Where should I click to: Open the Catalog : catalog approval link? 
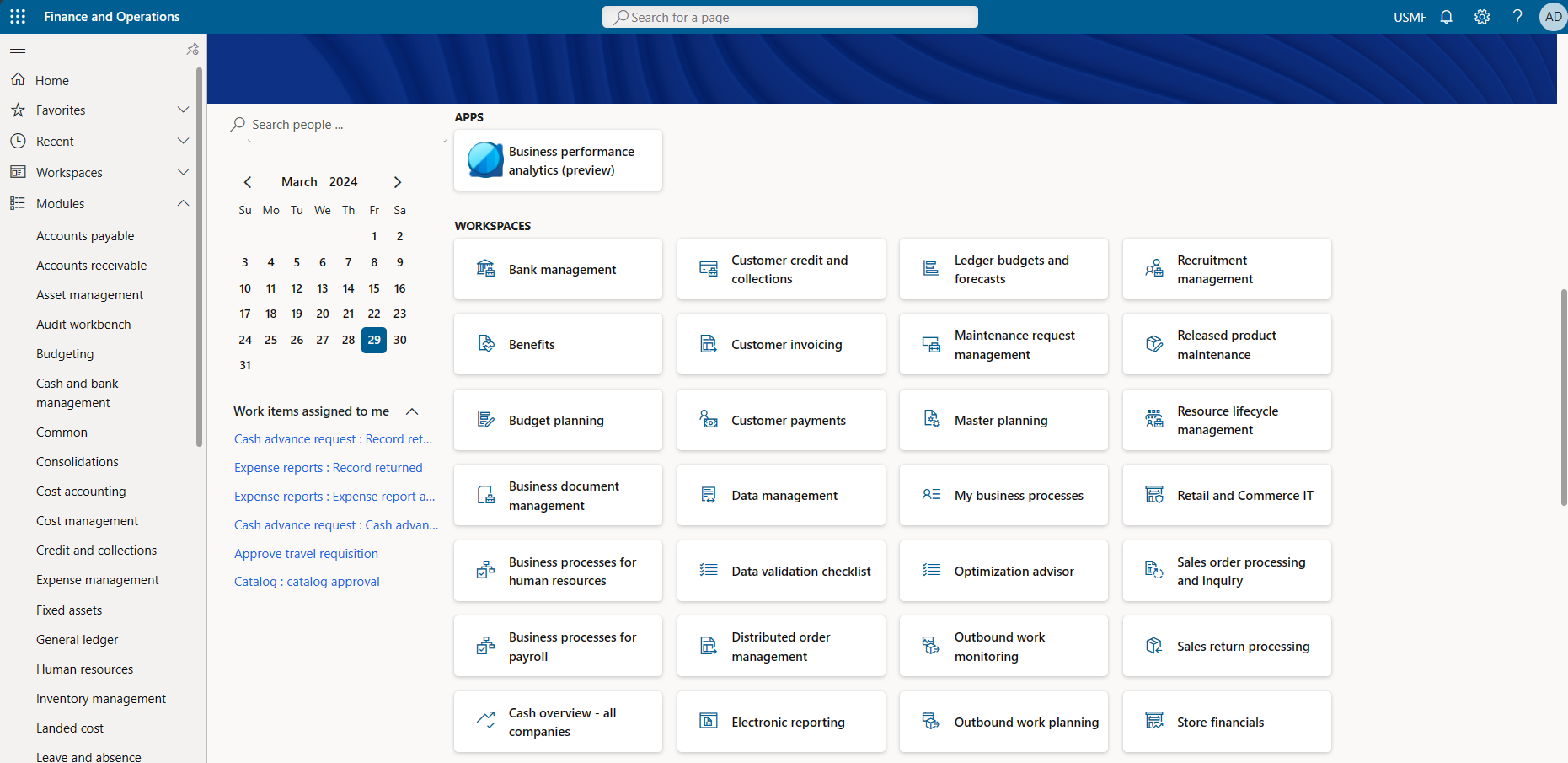(307, 582)
